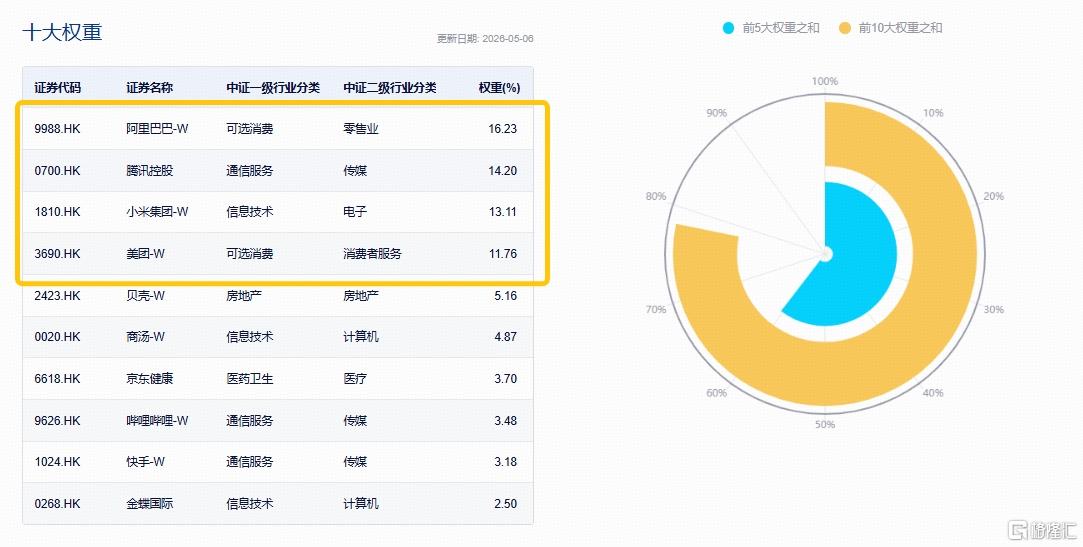Image resolution: width=1083 pixels, height=547 pixels.
Task: Click 美团-W in the name column
Action: click(145, 253)
